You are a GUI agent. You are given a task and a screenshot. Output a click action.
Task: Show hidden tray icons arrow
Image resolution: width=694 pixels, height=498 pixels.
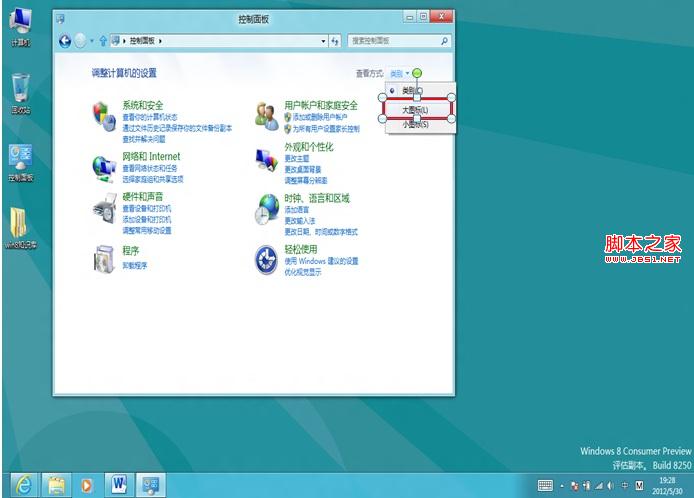[562, 486]
